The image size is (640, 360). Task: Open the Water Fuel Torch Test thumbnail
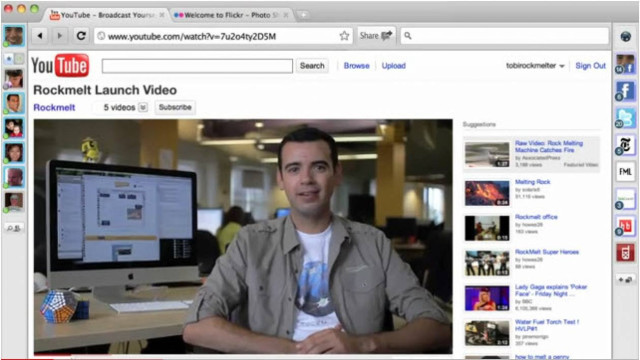click(x=487, y=333)
